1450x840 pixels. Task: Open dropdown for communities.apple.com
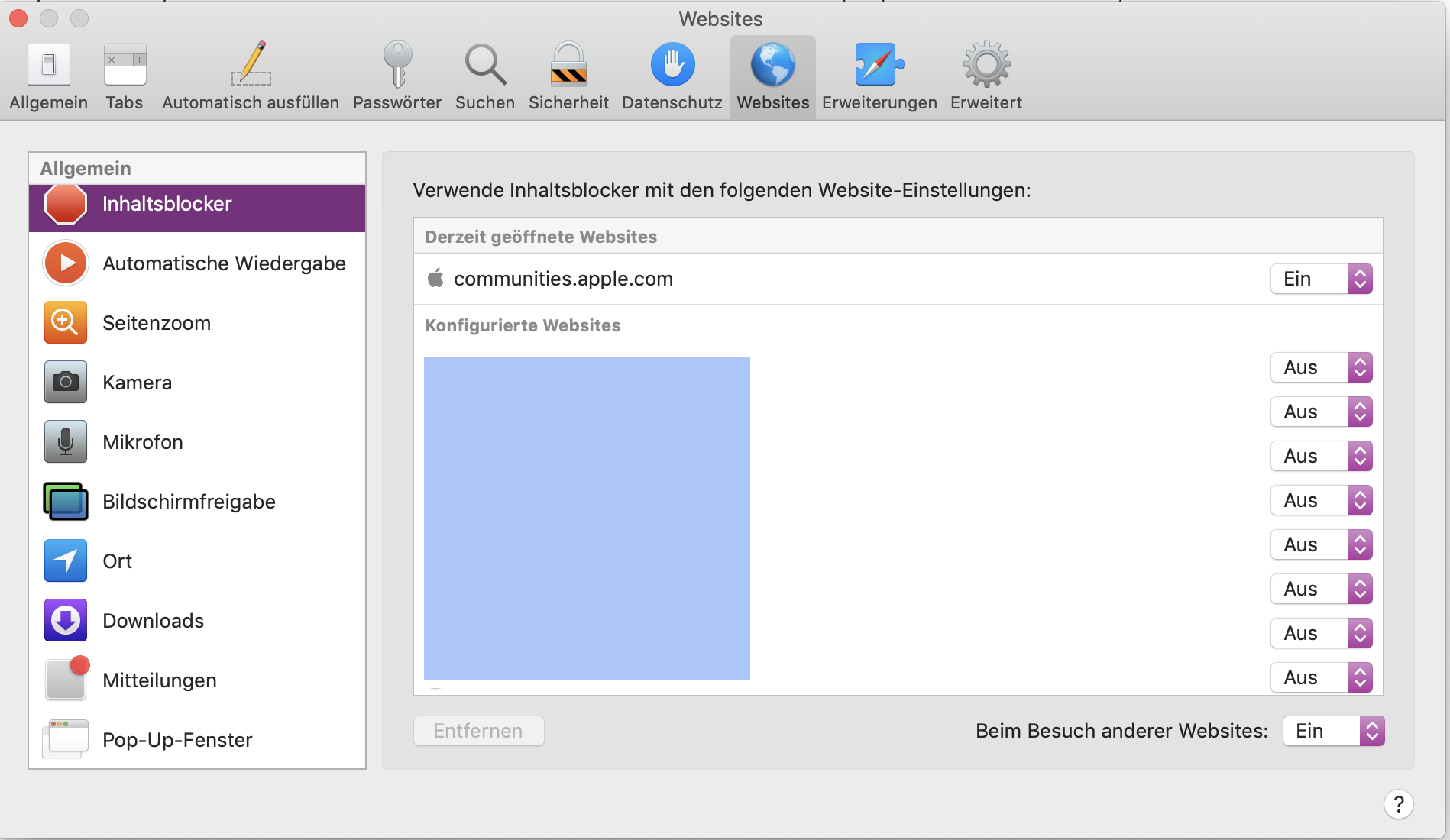pos(1322,279)
